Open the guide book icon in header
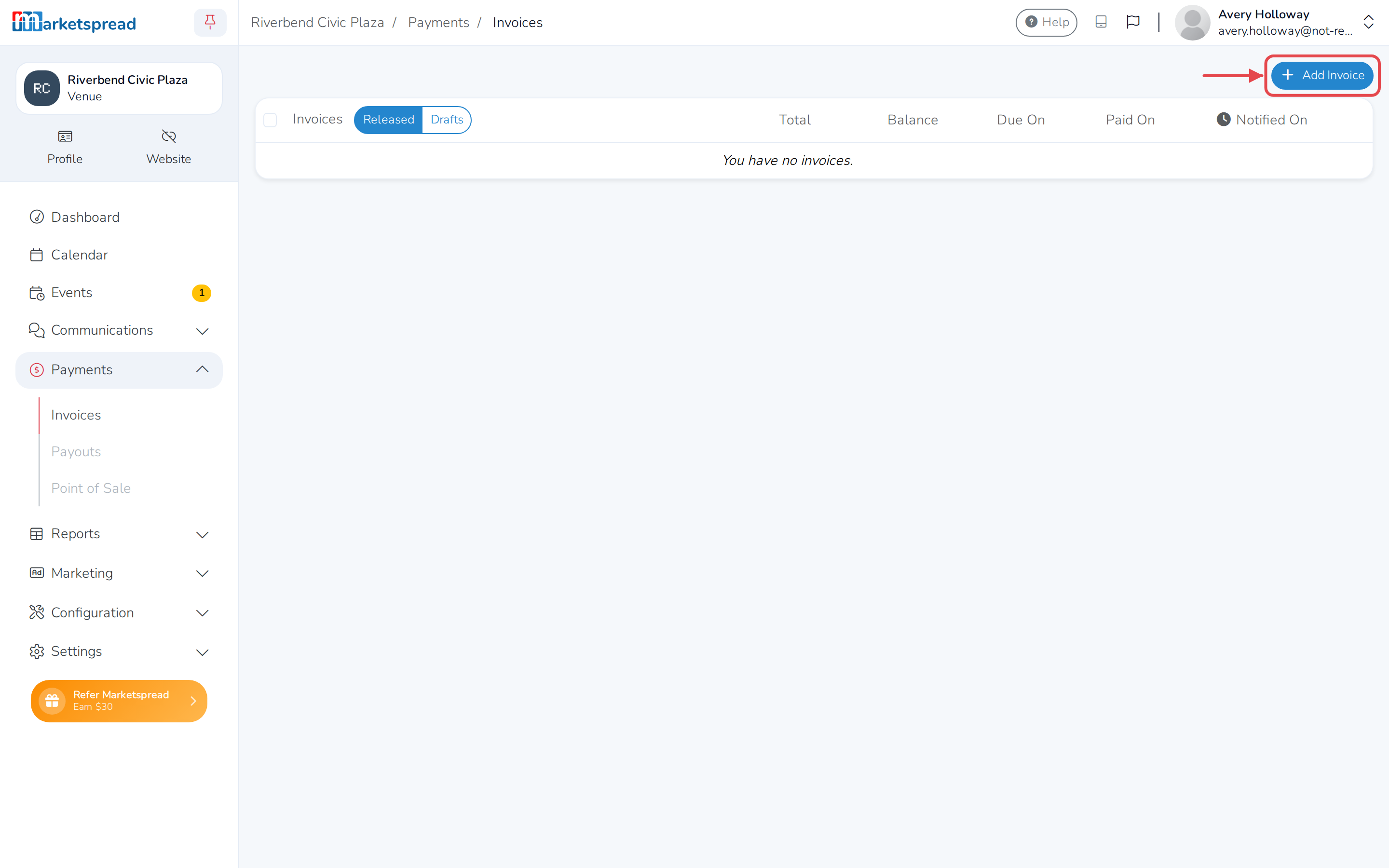The width and height of the screenshot is (1389, 868). (x=1100, y=22)
